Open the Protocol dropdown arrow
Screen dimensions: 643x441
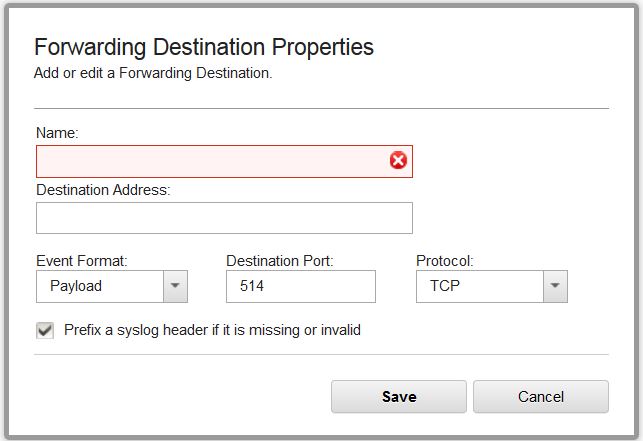pos(555,286)
